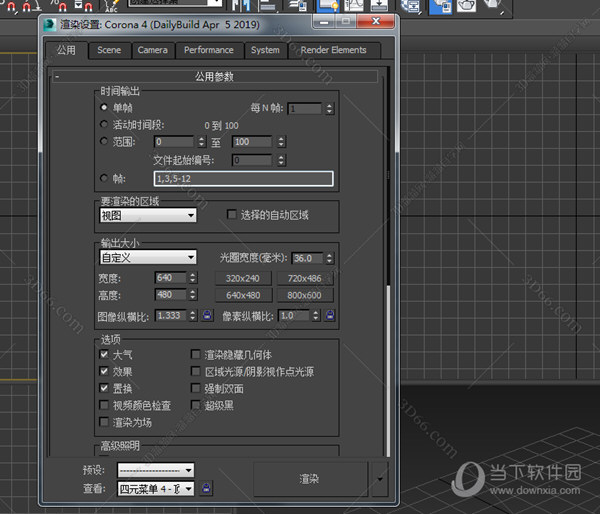Adjust the 宽度 width spinner
Screen dimensions: 600x514
click(x=193, y=278)
